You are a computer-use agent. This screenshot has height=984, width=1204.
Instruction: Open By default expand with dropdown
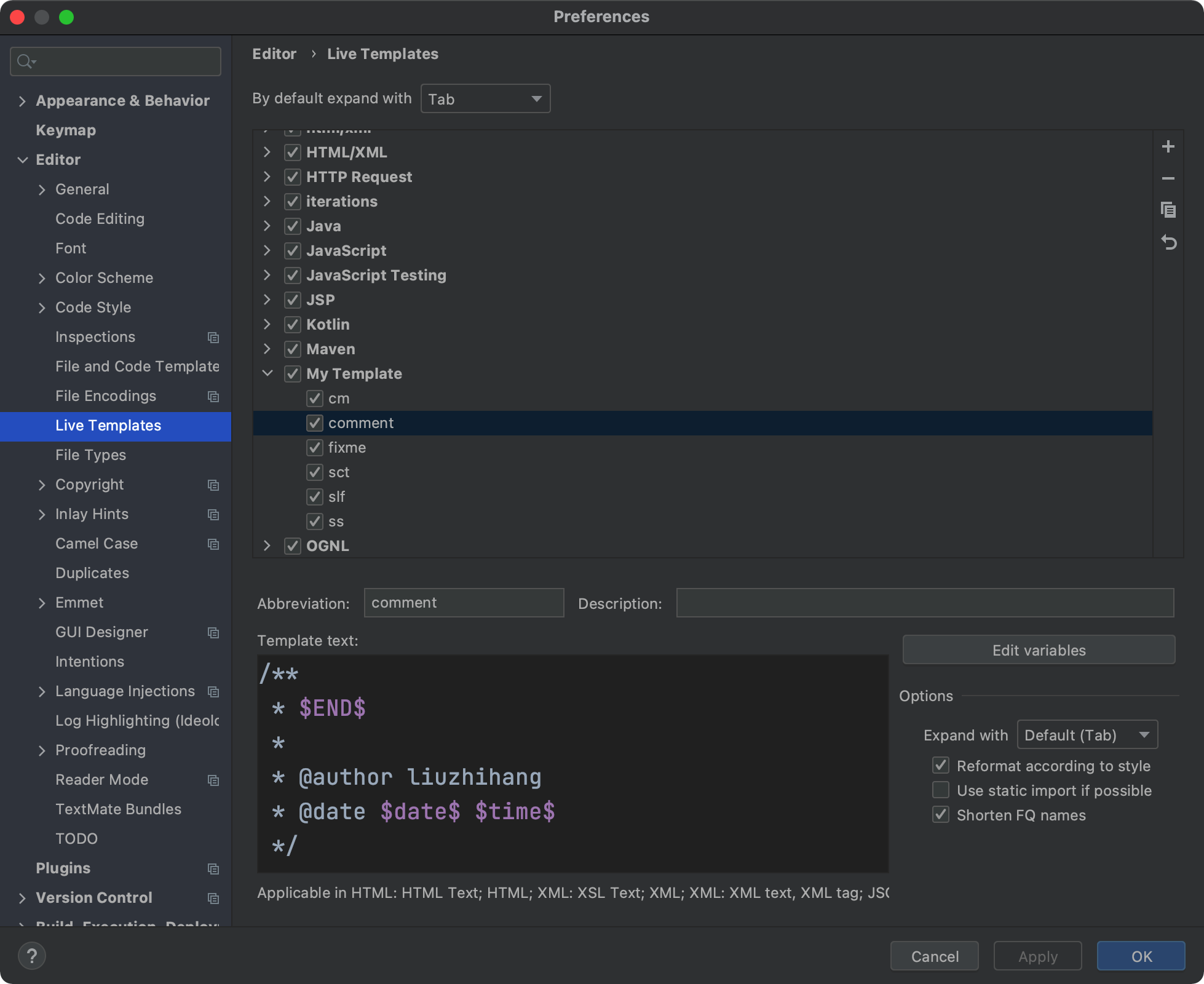485,98
